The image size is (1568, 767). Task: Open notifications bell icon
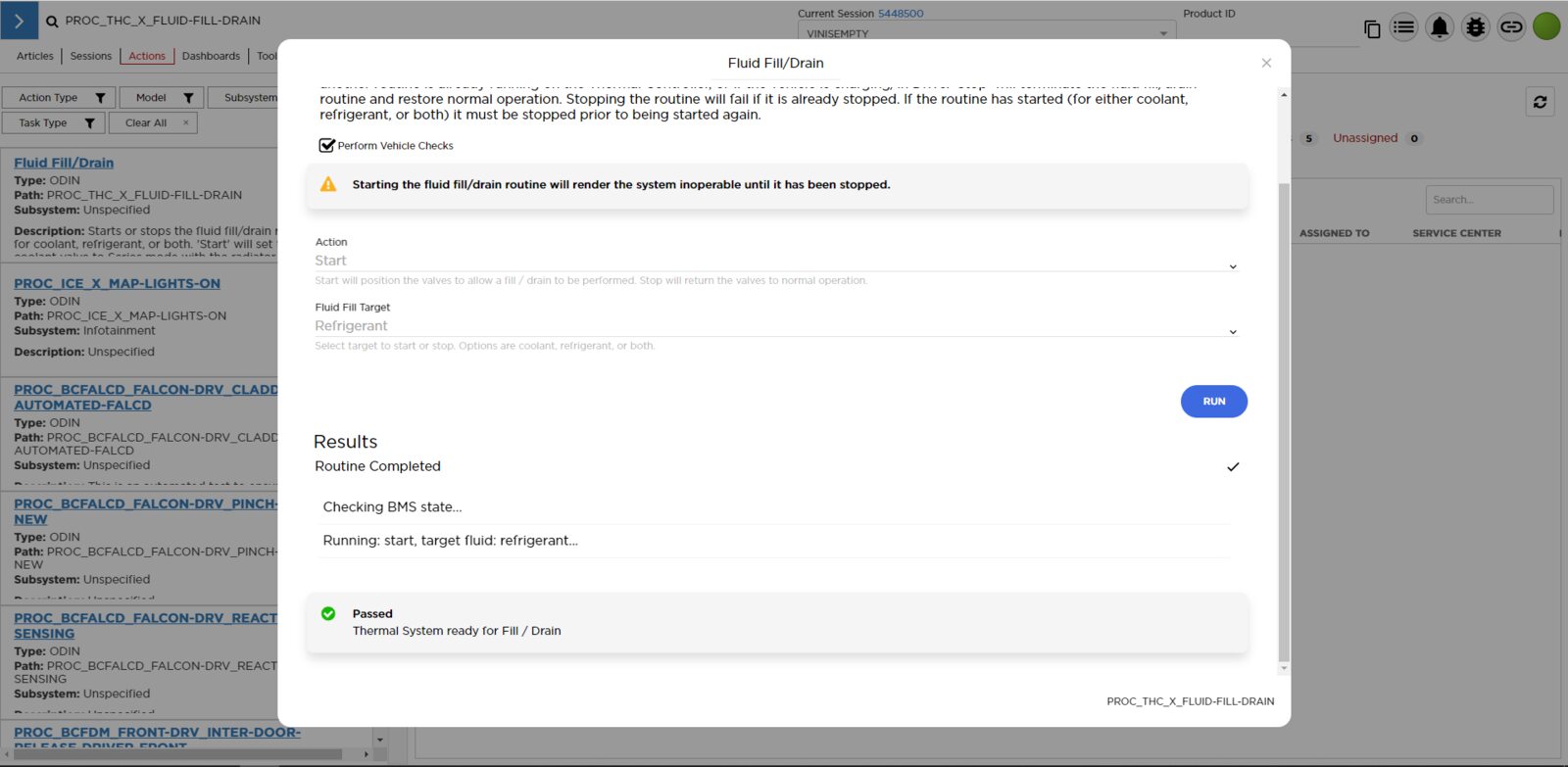tap(1439, 27)
